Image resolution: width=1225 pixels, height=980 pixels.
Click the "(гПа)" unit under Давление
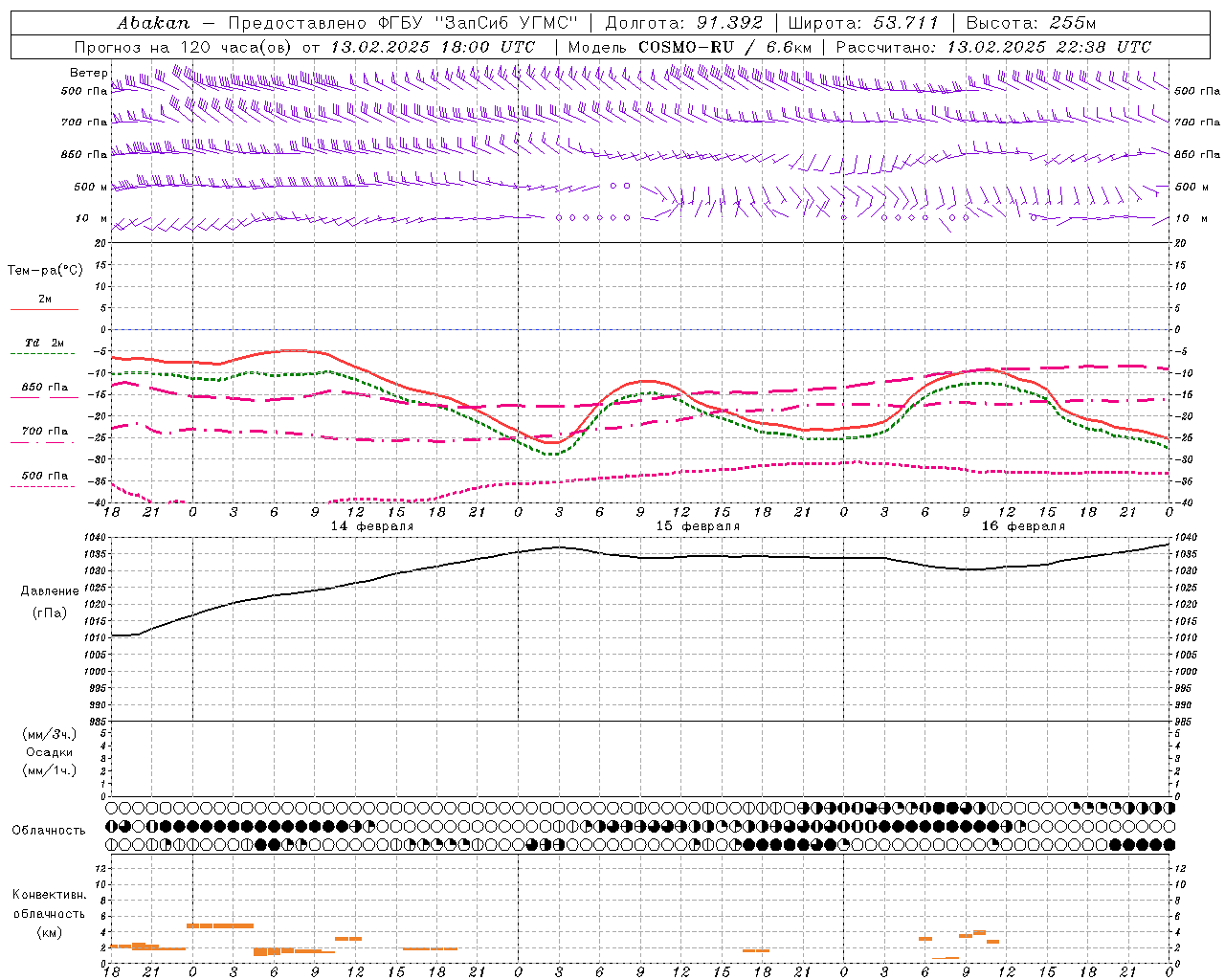(50, 612)
